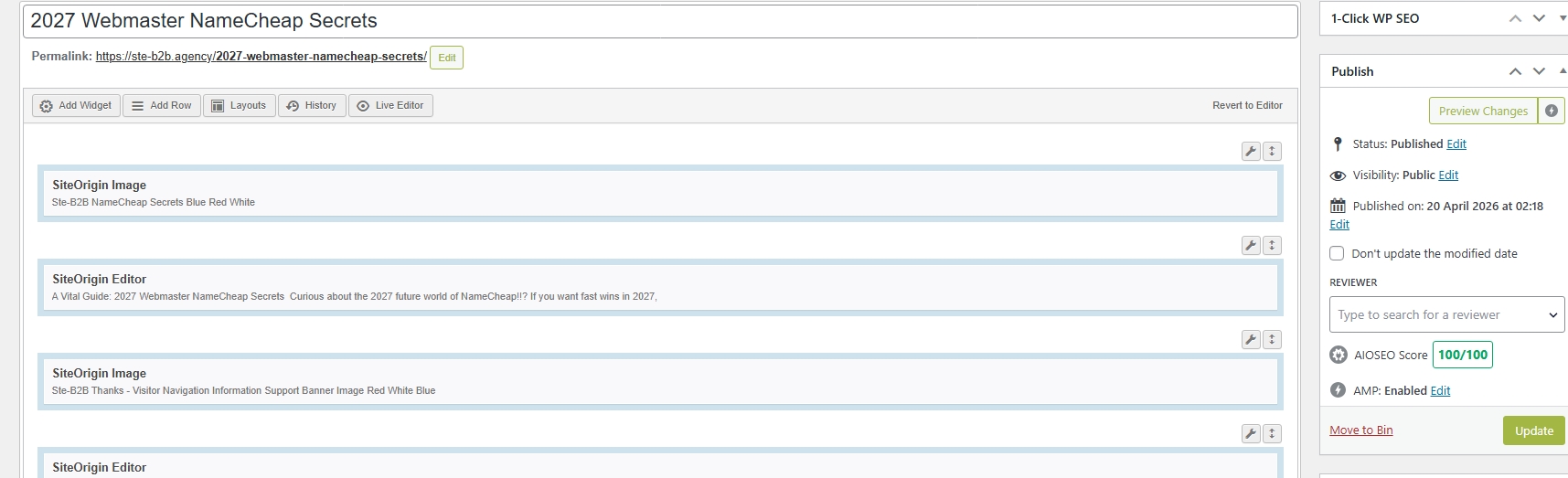Open wrench settings for Ste-B2B Thanks image row

tap(1251, 339)
